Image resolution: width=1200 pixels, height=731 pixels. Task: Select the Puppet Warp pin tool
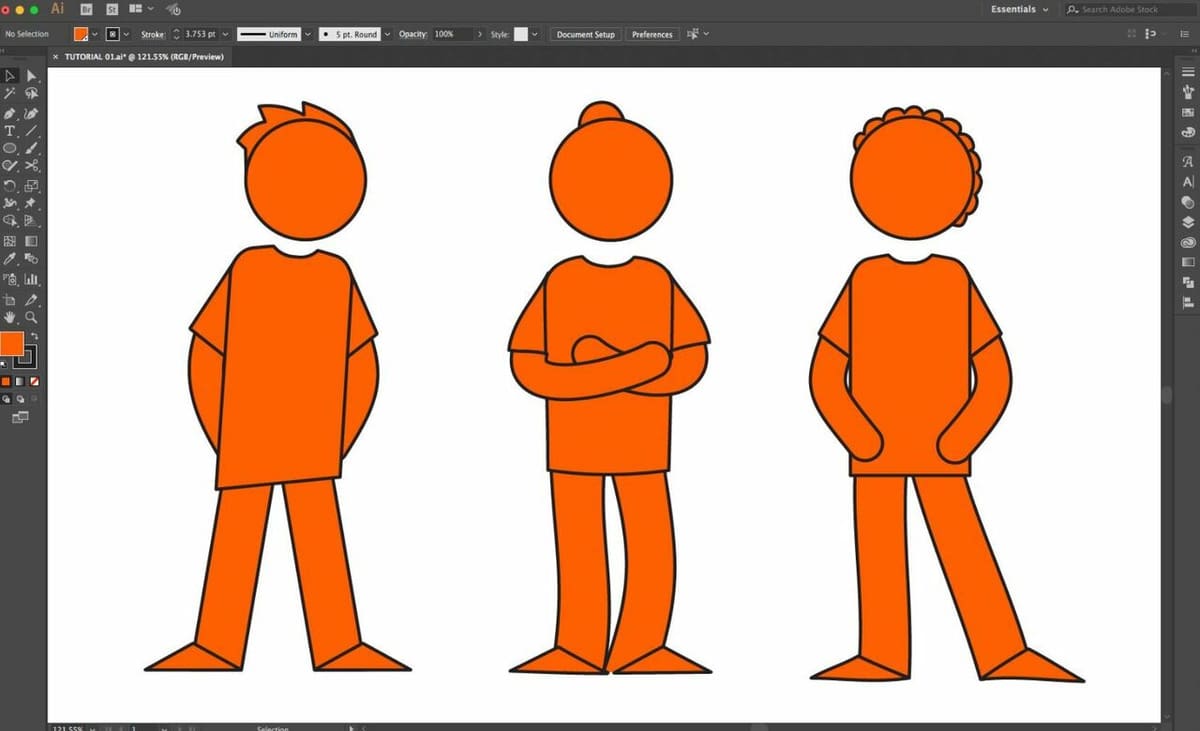(32, 203)
